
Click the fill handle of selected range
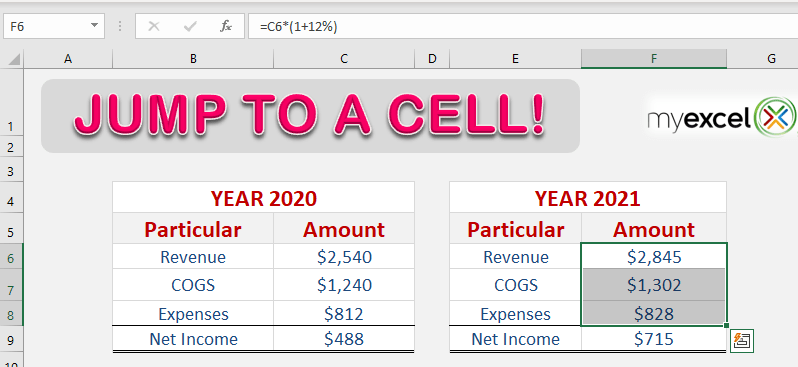point(726,325)
